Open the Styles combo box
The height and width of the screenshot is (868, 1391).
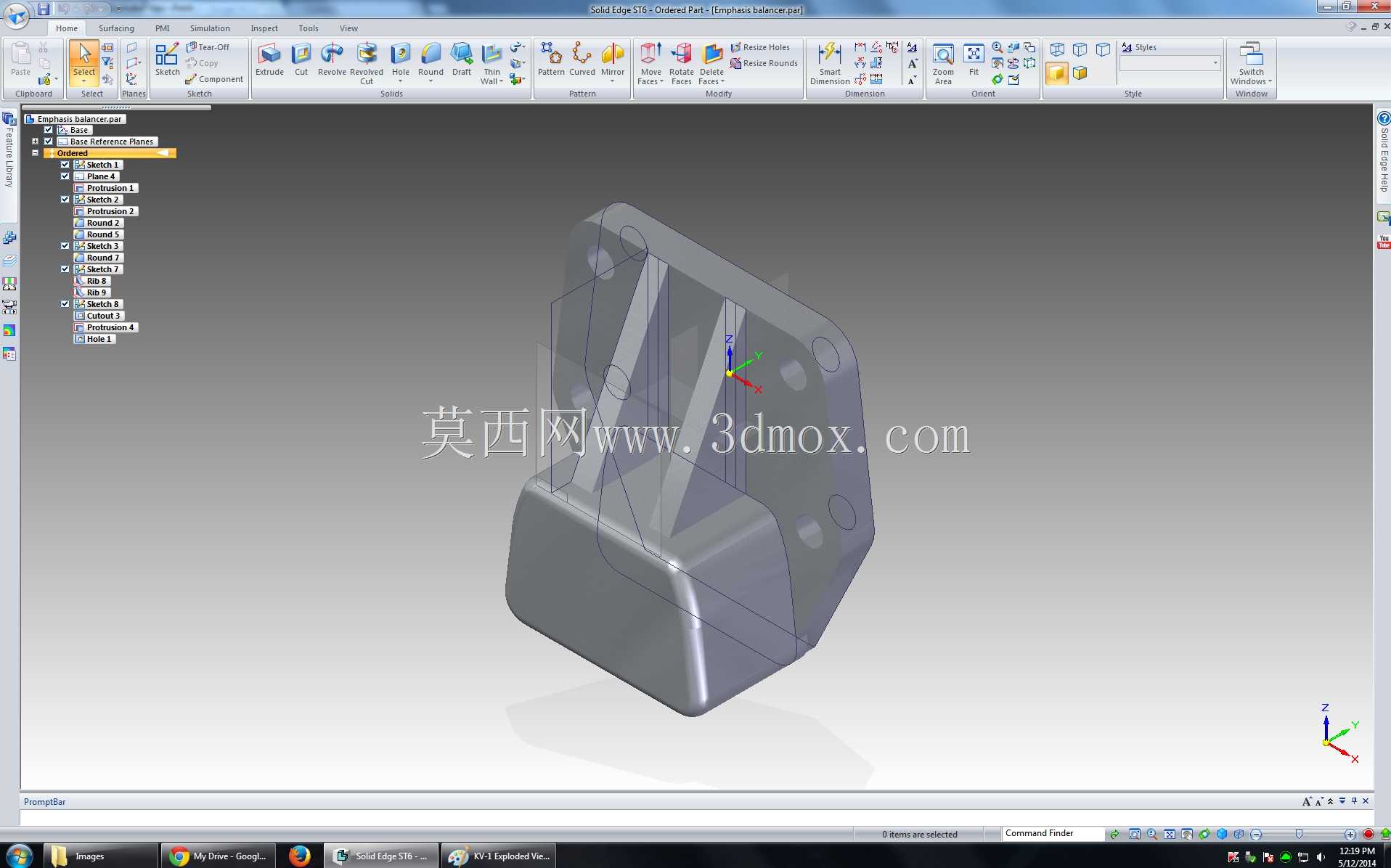pos(1170,63)
